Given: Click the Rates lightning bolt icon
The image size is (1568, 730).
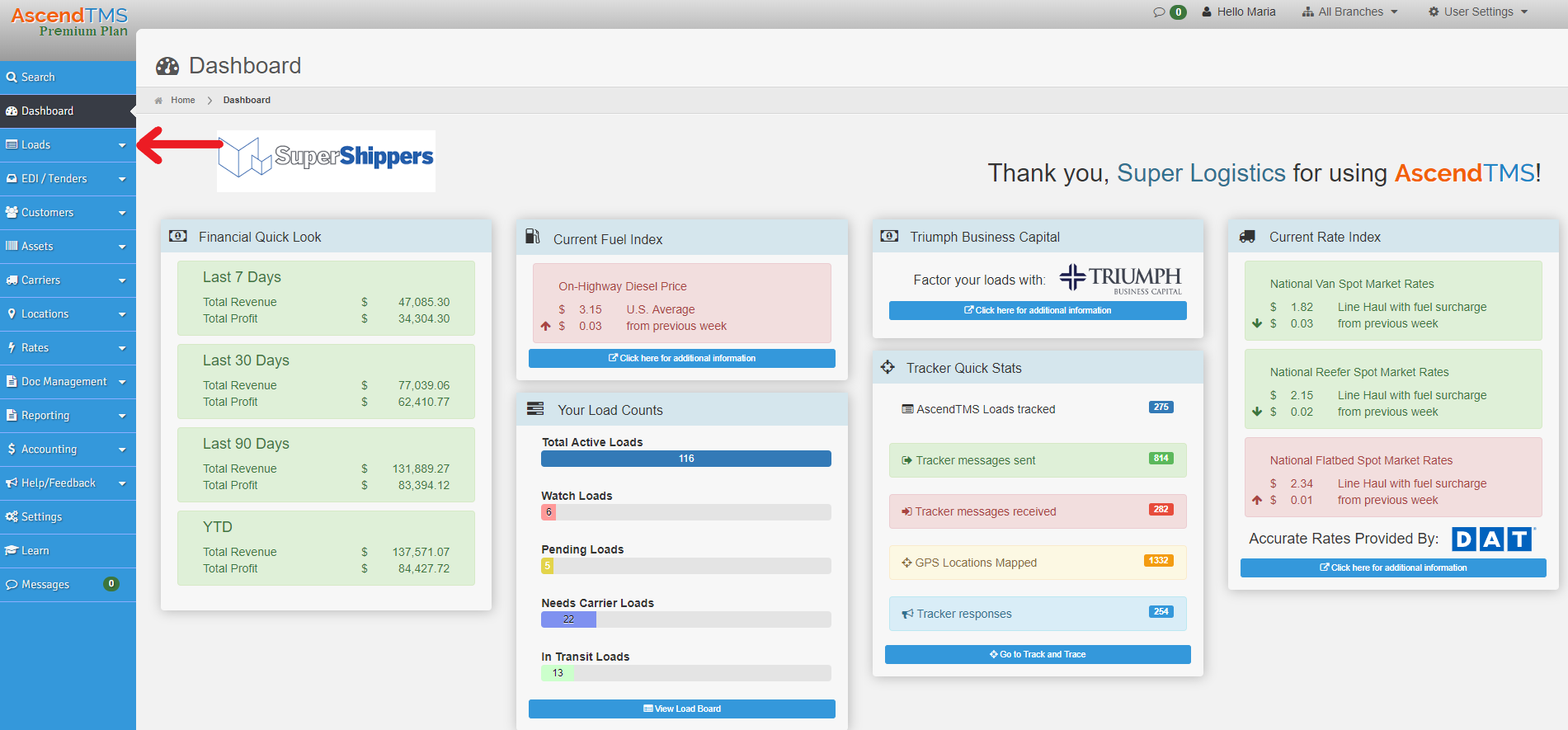Looking at the screenshot, I should coord(12,347).
